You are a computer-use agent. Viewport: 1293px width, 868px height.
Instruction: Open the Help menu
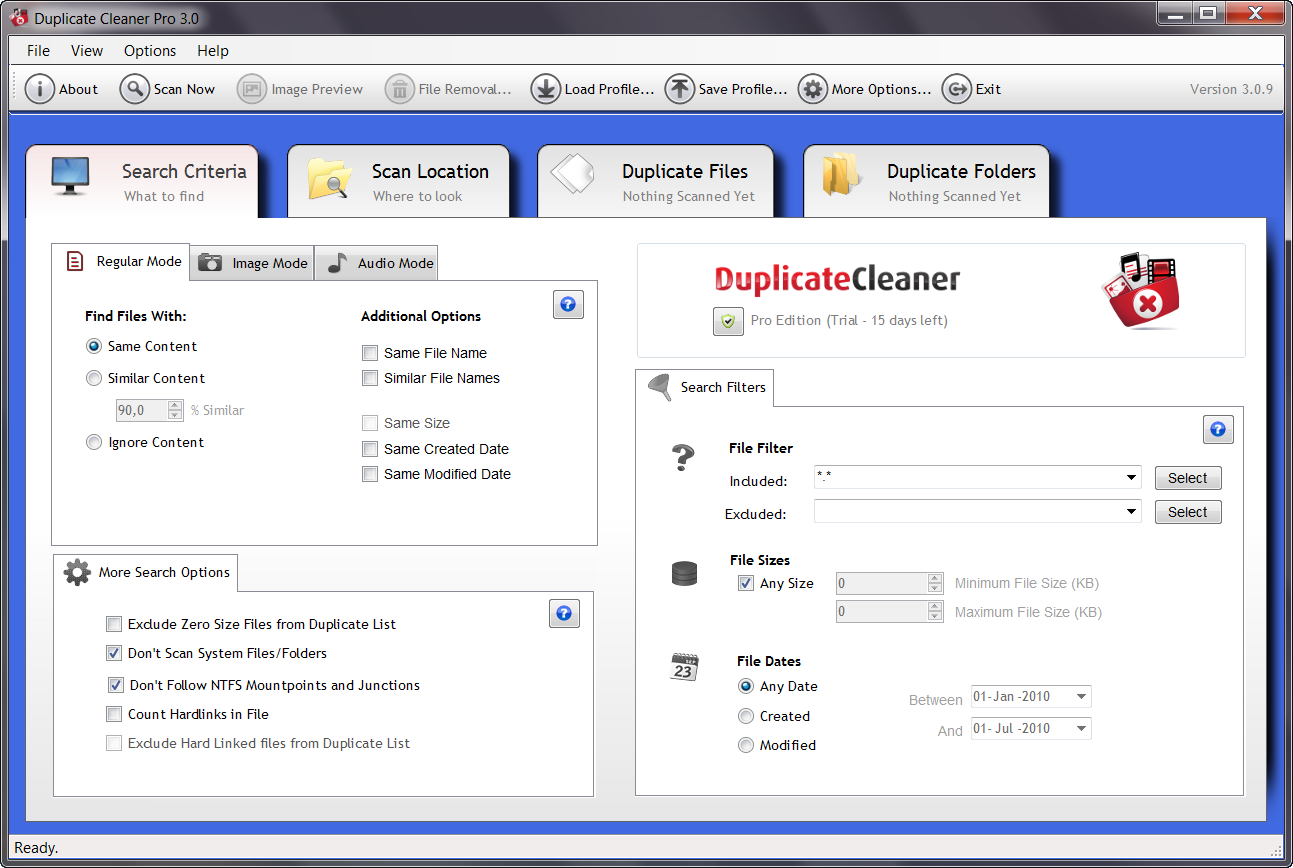(x=213, y=51)
